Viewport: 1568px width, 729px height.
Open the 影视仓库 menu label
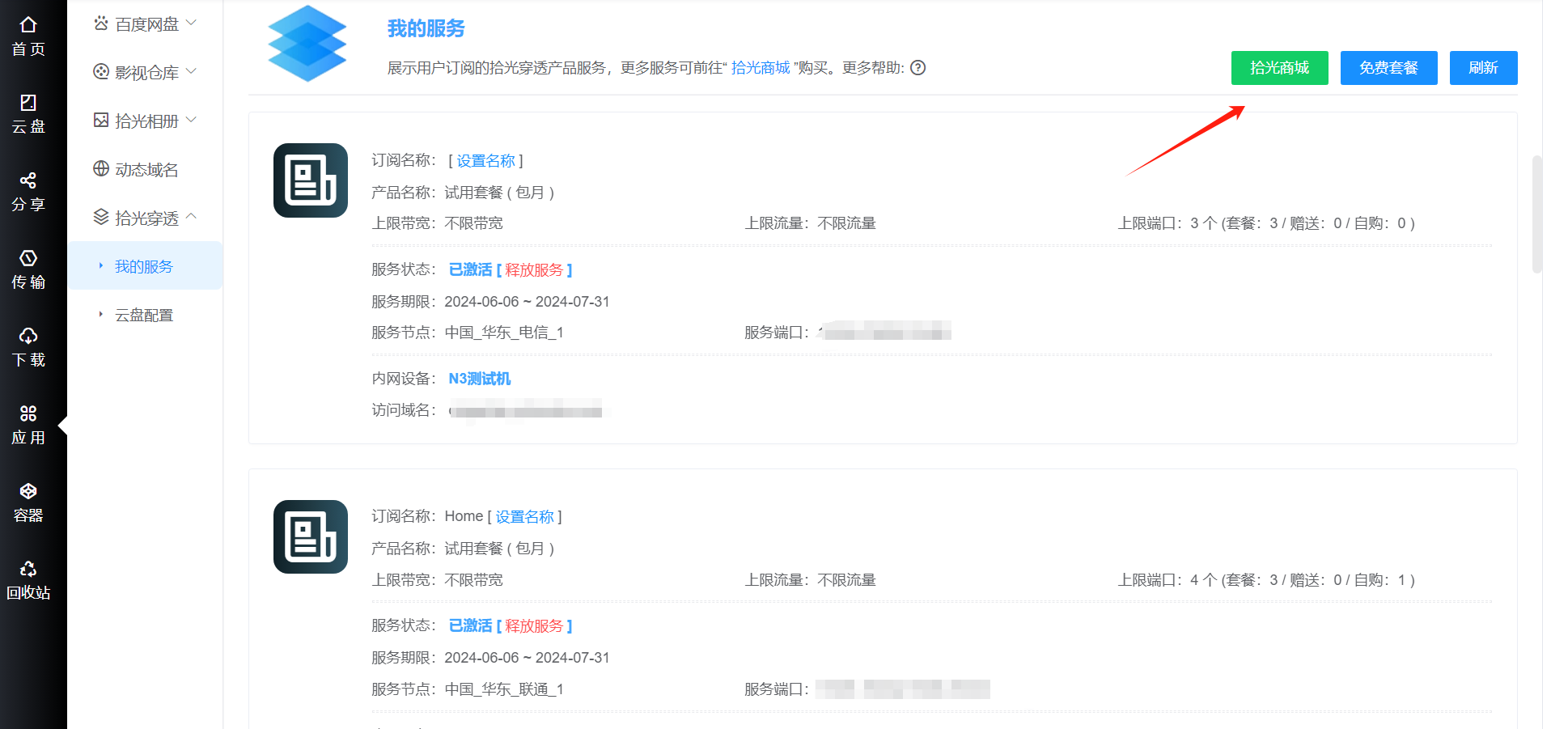pyautogui.click(x=146, y=73)
